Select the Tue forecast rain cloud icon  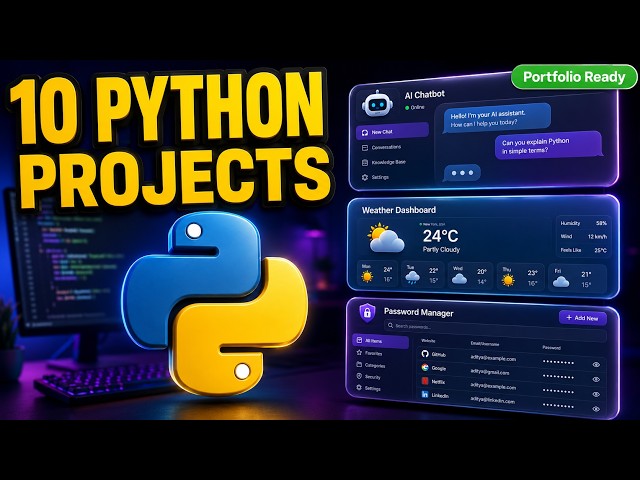(x=412, y=278)
